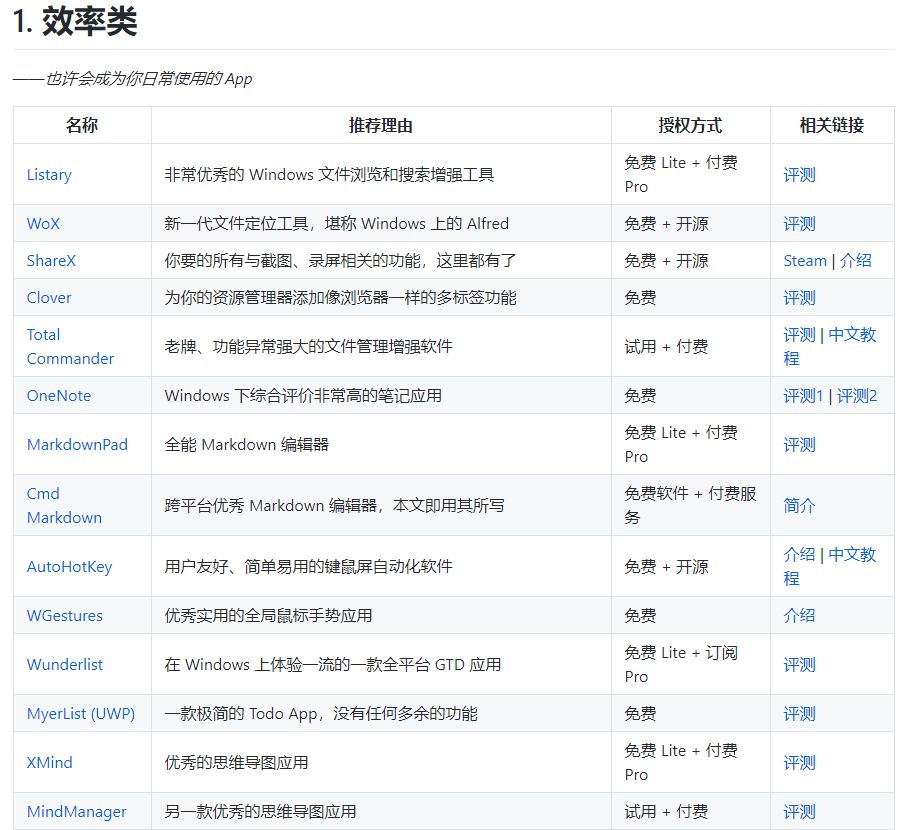This screenshot has width=909, height=830.
Task: Visit the Steam link for ShareX
Action: point(804,260)
